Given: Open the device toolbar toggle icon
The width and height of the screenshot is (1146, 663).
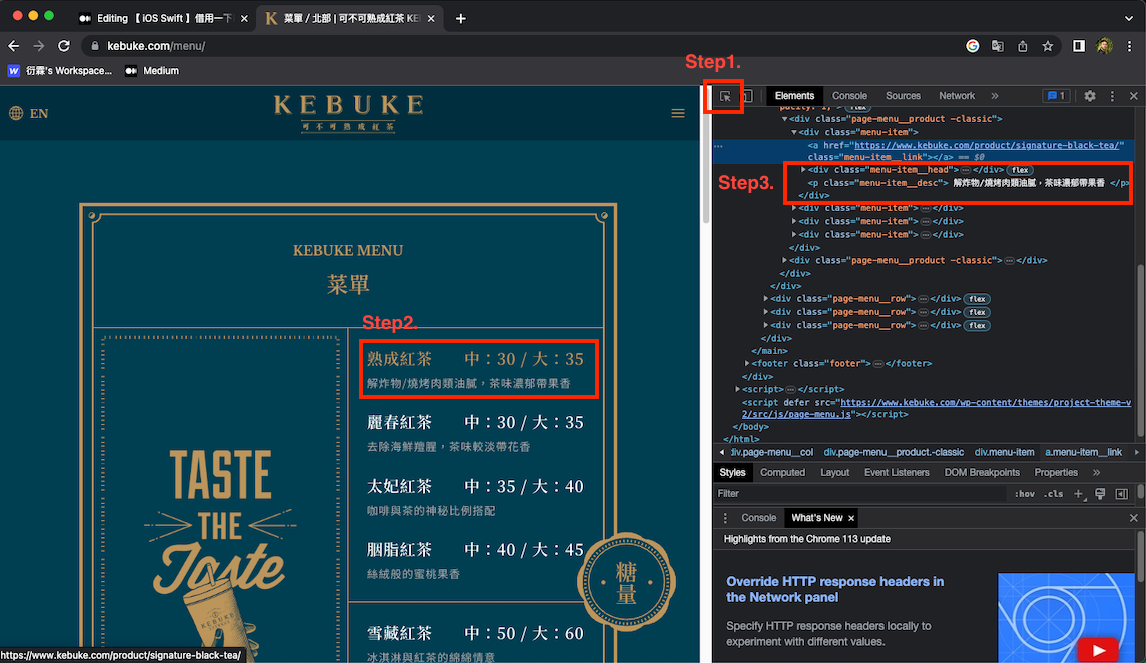Looking at the screenshot, I should (x=747, y=96).
